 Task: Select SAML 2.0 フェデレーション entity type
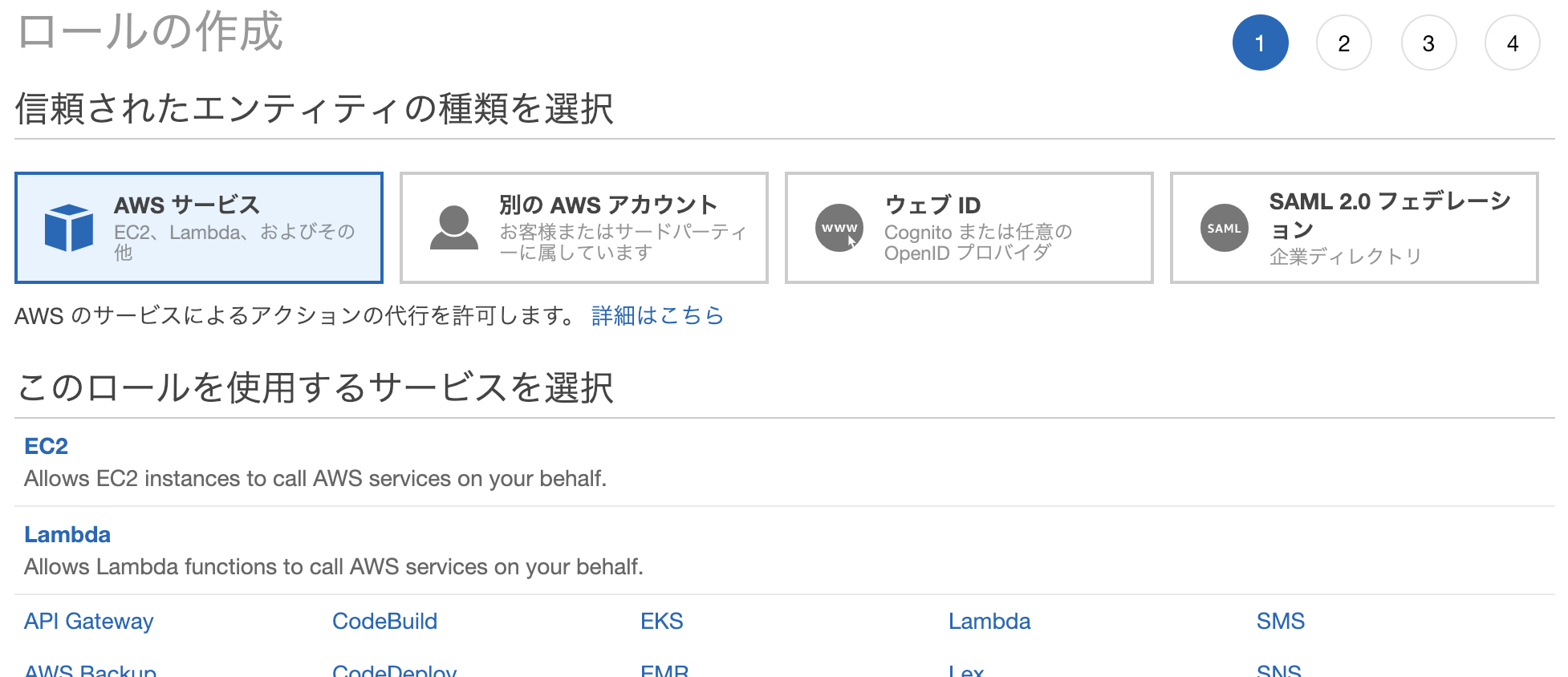click(x=1353, y=228)
